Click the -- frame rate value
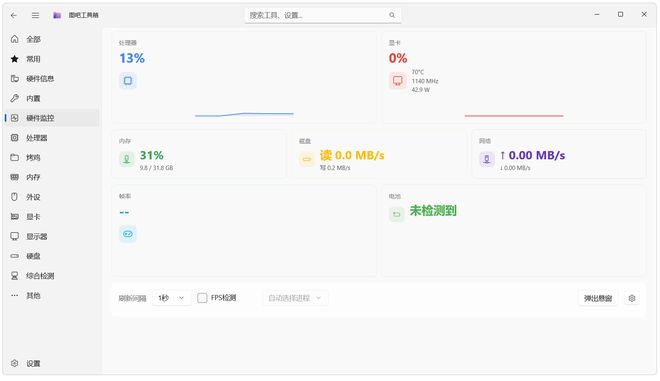Viewport: 660px width, 381px height. click(124, 212)
